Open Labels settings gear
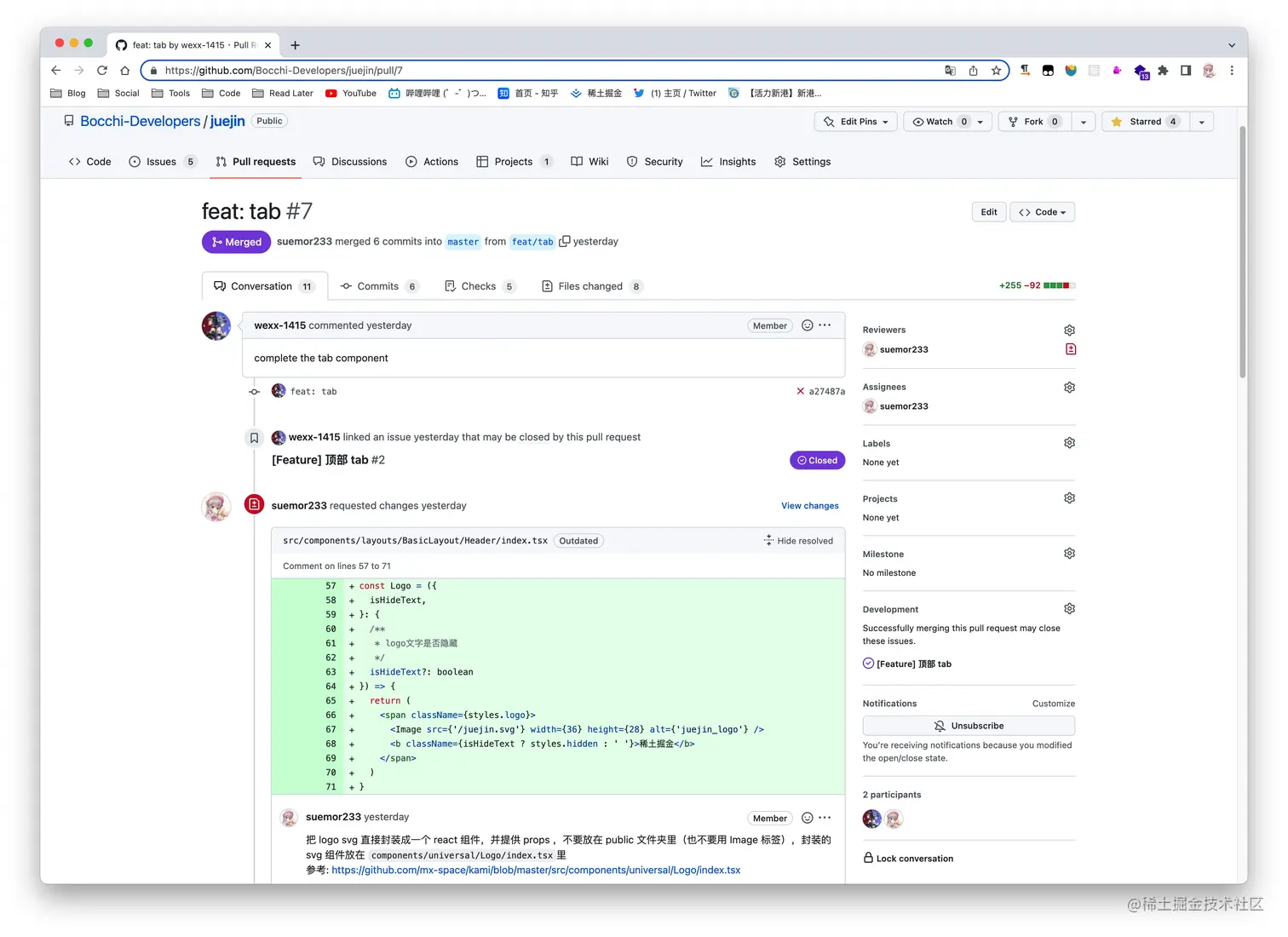 pyautogui.click(x=1070, y=443)
